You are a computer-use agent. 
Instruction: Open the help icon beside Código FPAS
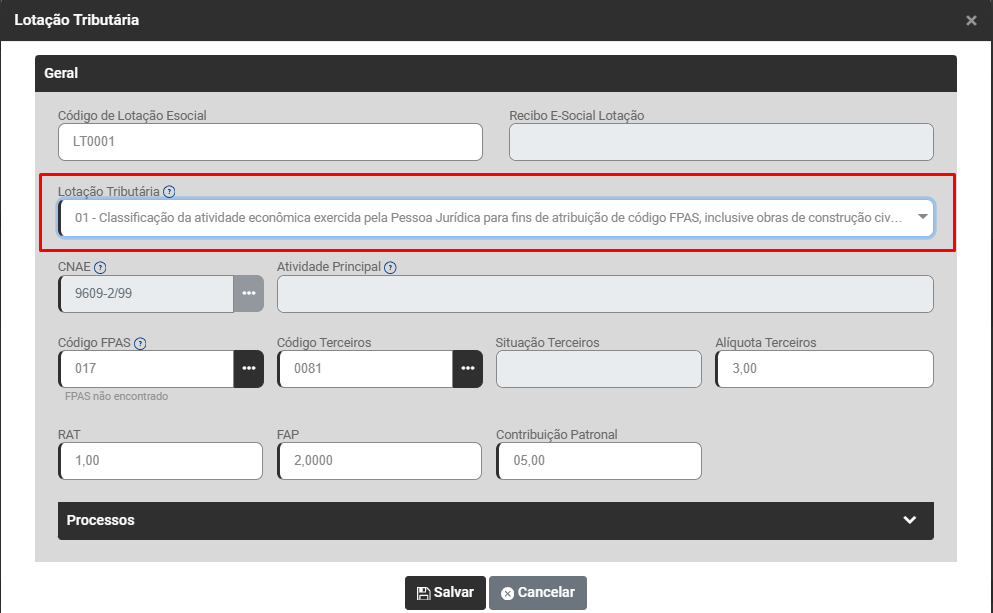140,343
